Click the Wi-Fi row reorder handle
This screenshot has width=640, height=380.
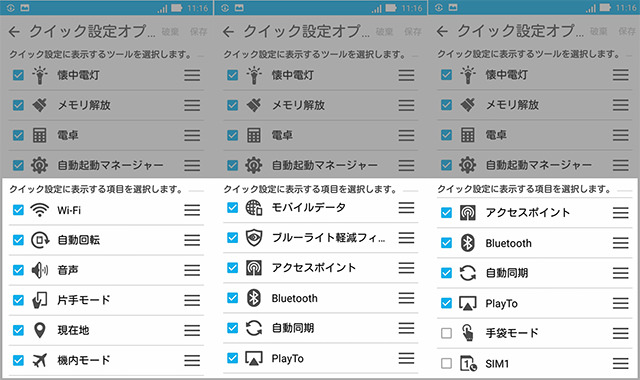pos(192,210)
